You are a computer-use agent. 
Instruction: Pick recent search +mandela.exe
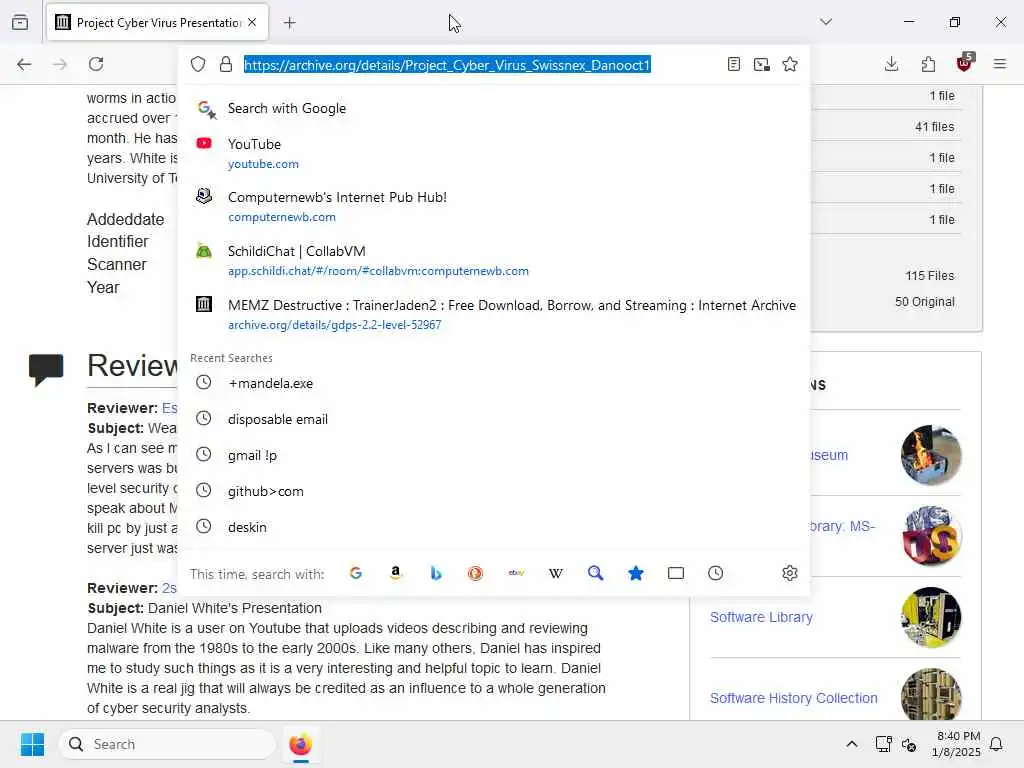[494, 383]
